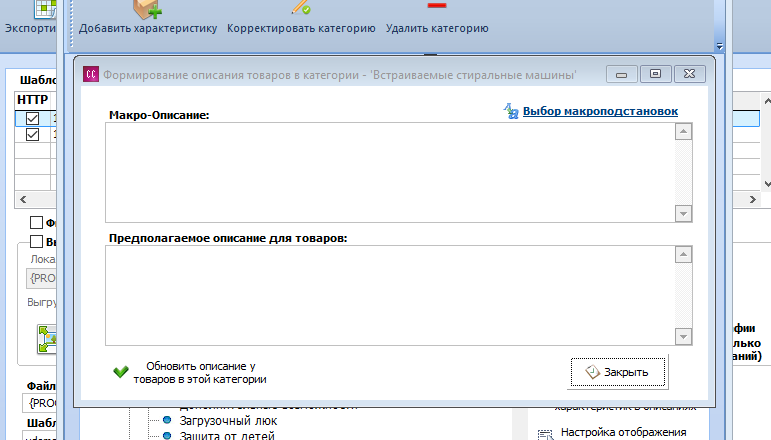Click the {PRO field under Файл label
The width and height of the screenshot is (771, 440).
(40, 403)
